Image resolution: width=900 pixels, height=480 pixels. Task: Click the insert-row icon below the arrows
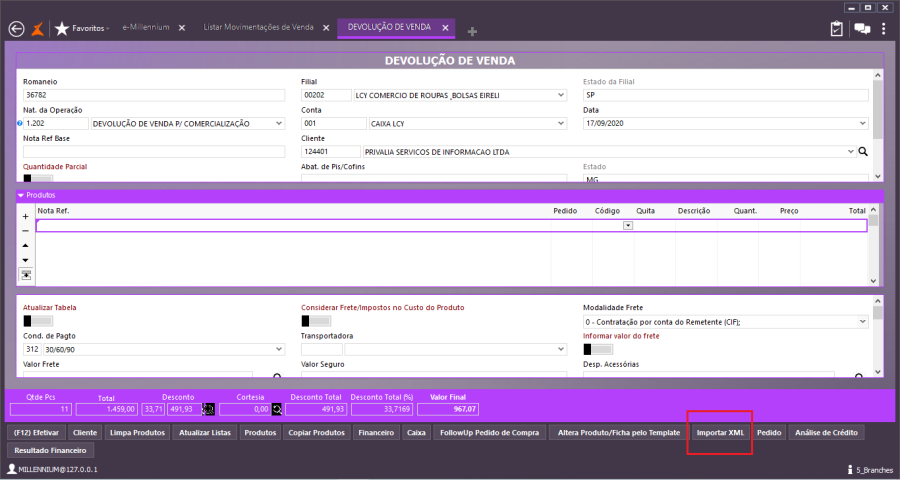pyautogui.click(x=26, y=275)
